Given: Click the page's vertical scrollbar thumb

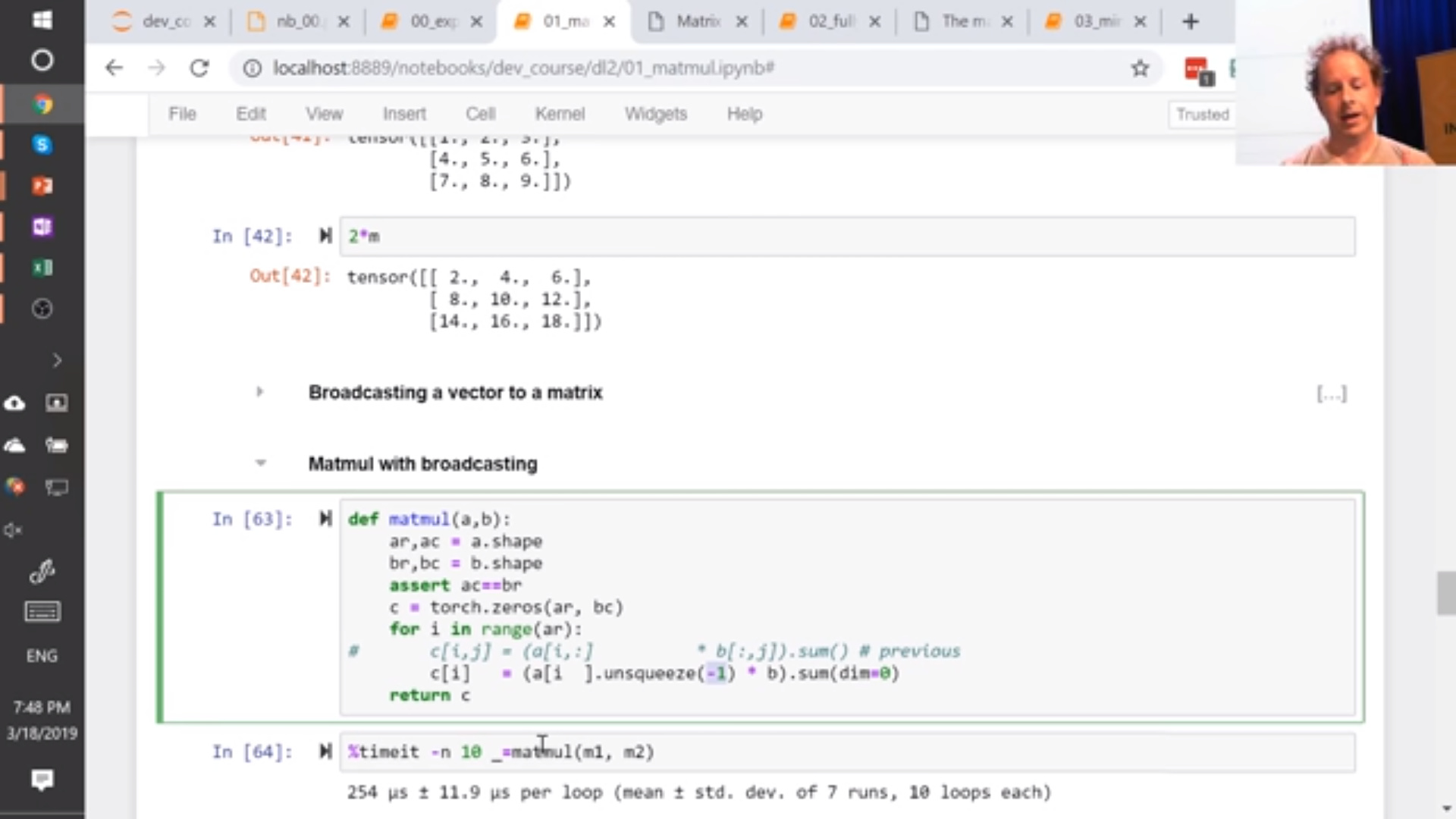Looking at the screenshot, I should click(1445, 593).
